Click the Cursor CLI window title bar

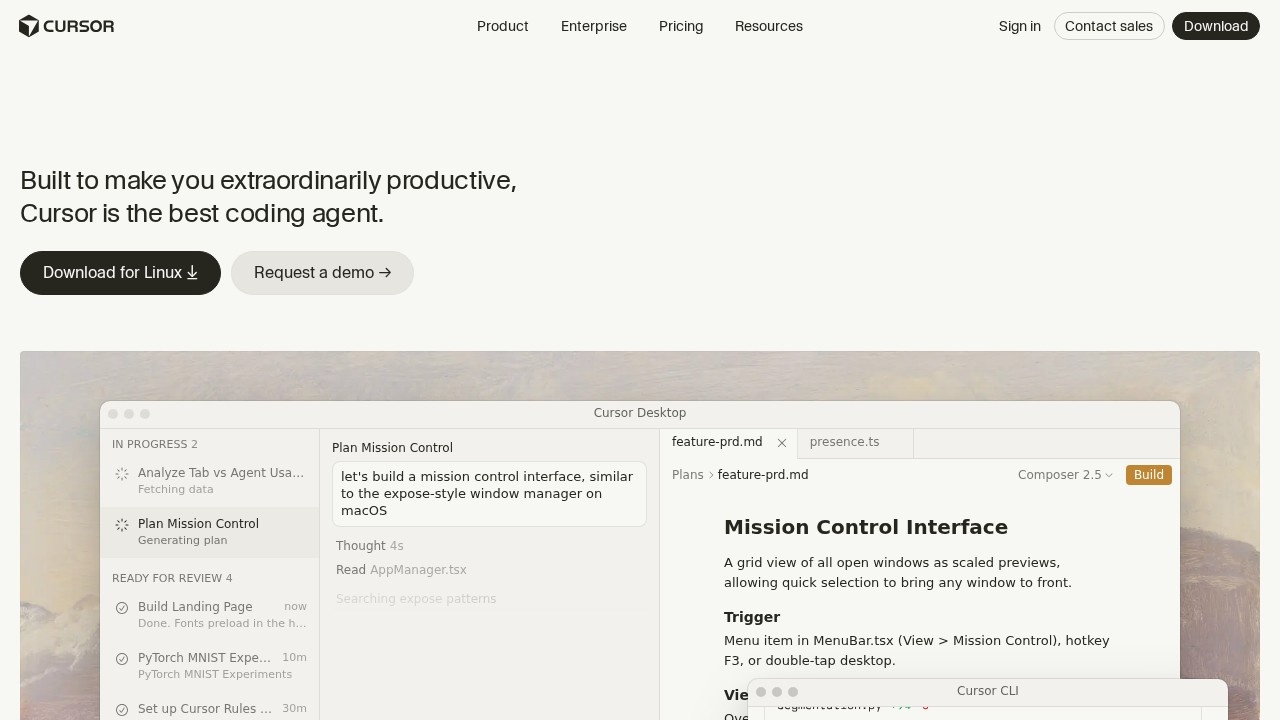pos(988,691)
